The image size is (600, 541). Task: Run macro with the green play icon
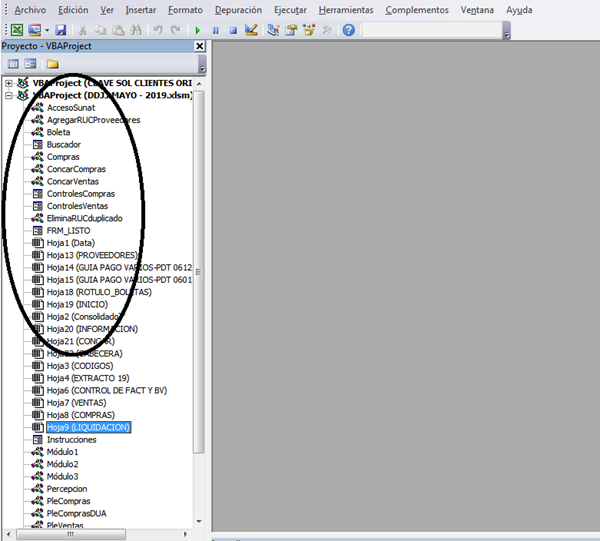197,30
